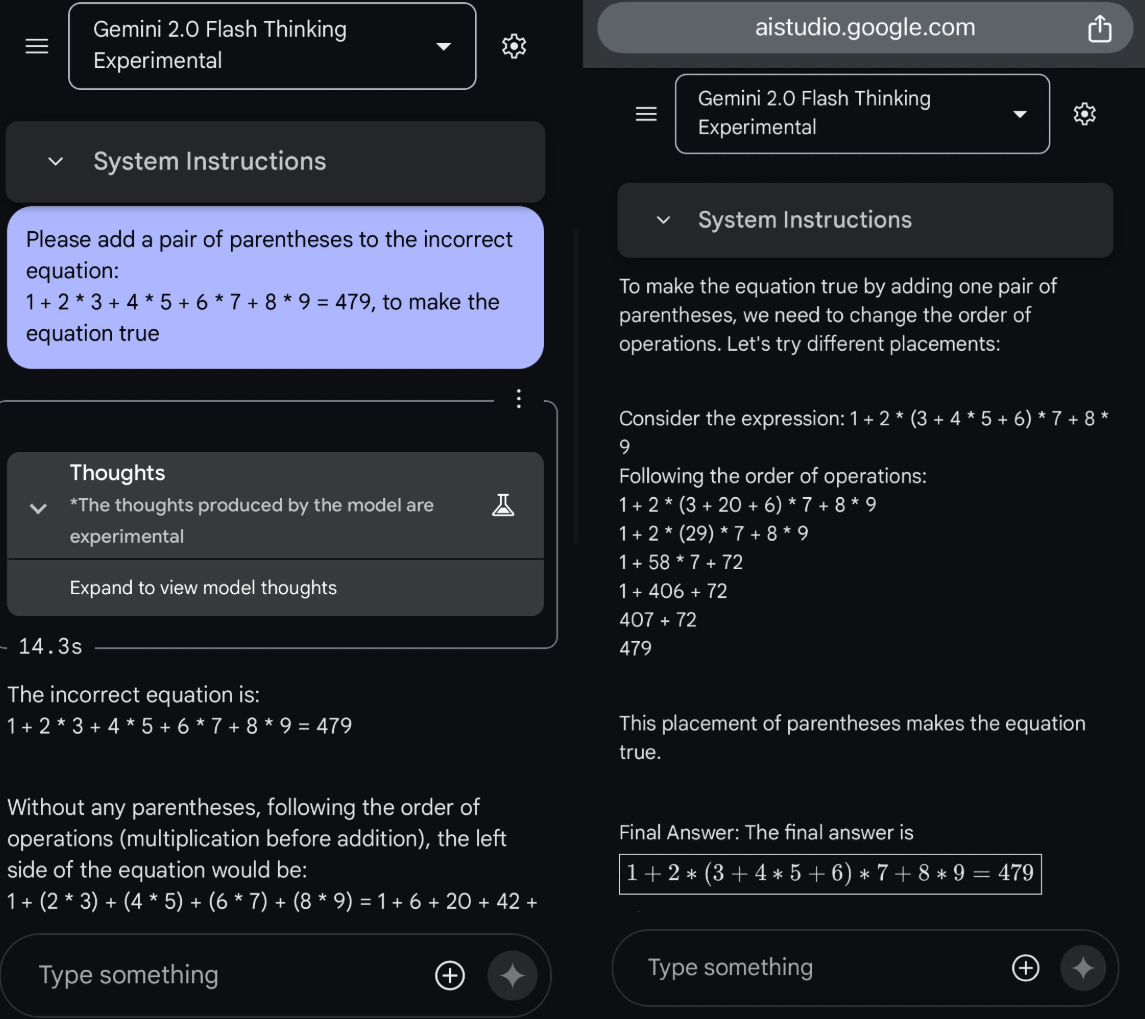This screenshot has width=1145, height=1019.
Task: Focus the left "Type something" input field
Action: click(x=220, y=976)
